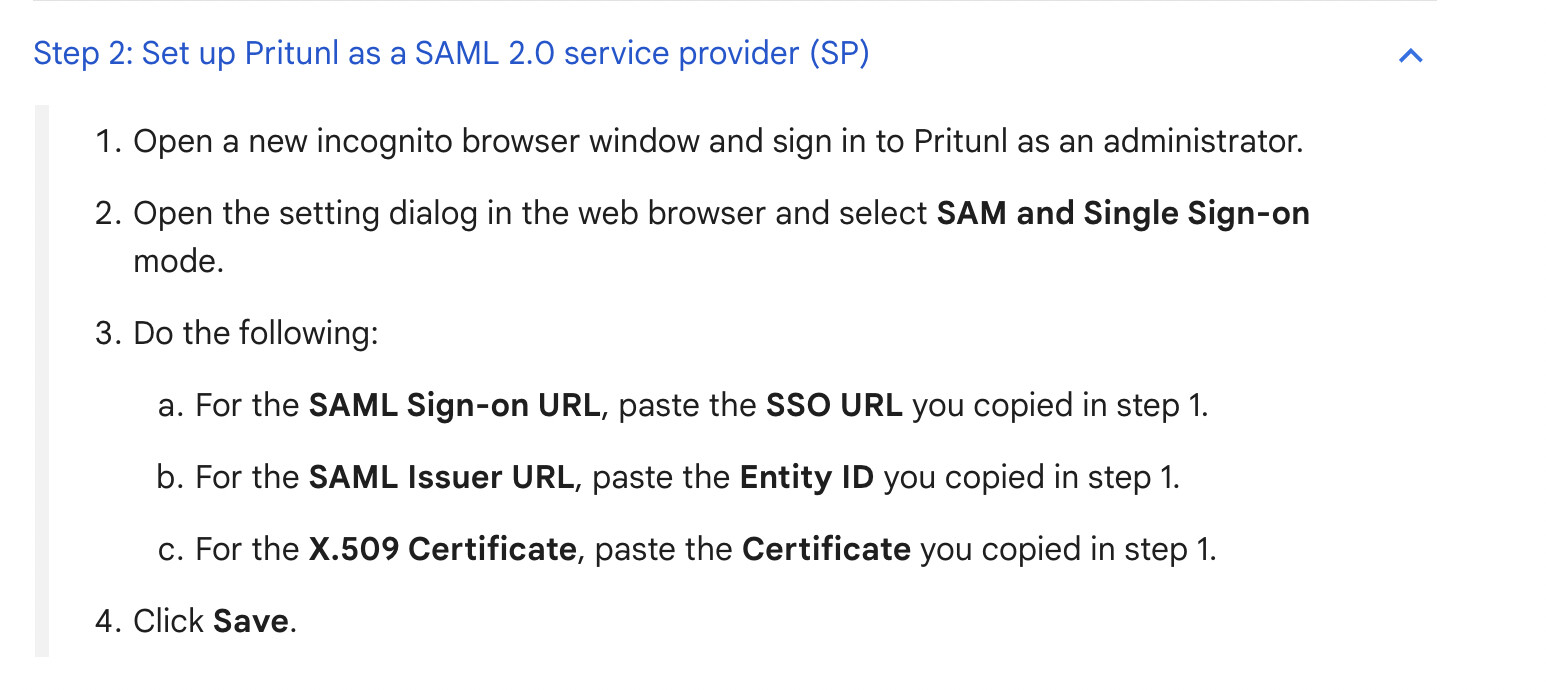This screenshot has width=1546, height=690.
Task: Click bold 'Certificate' after 'paste the'
Action: (x=826, y=549)
